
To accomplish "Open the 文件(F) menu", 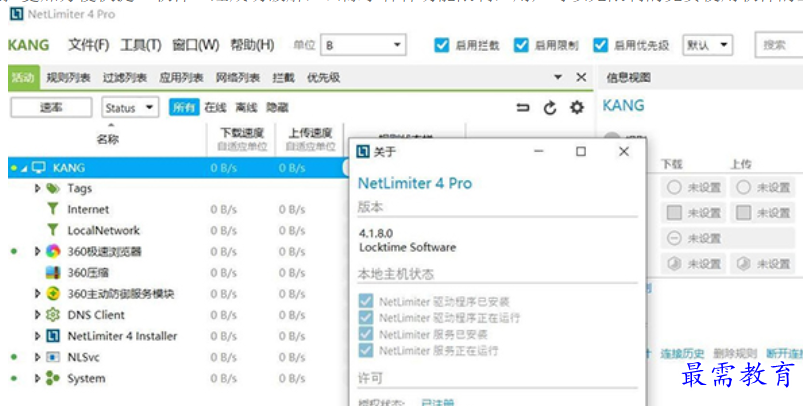I will (x=89, y=45).
